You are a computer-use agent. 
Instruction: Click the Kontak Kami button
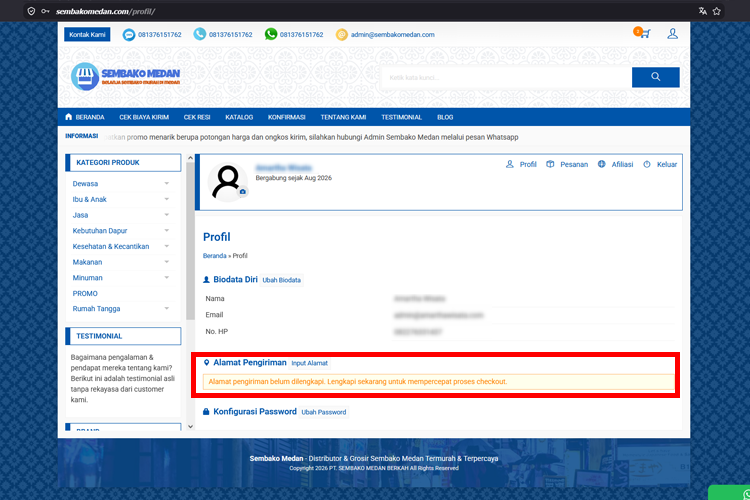[87, 34]
